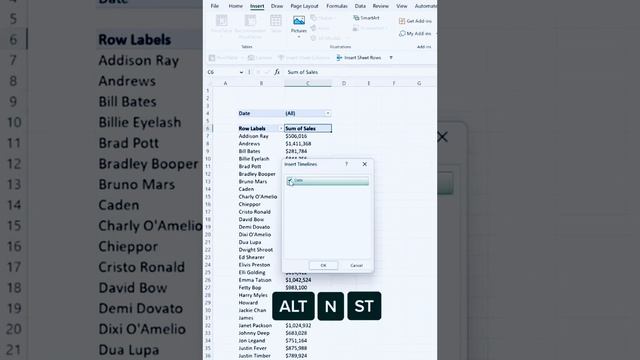Open the File tab
Screen dimensions: 640x360
click(x=215, y=6)
